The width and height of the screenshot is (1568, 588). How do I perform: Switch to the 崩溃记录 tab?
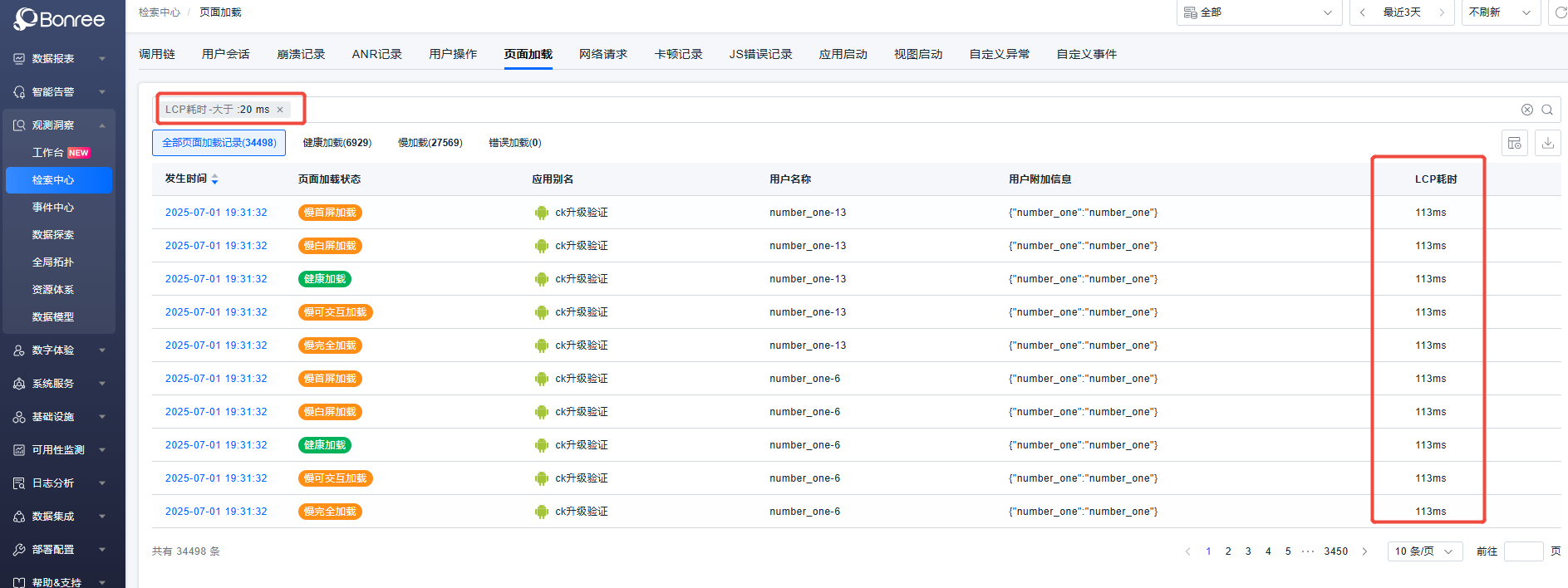pos(301,55)
